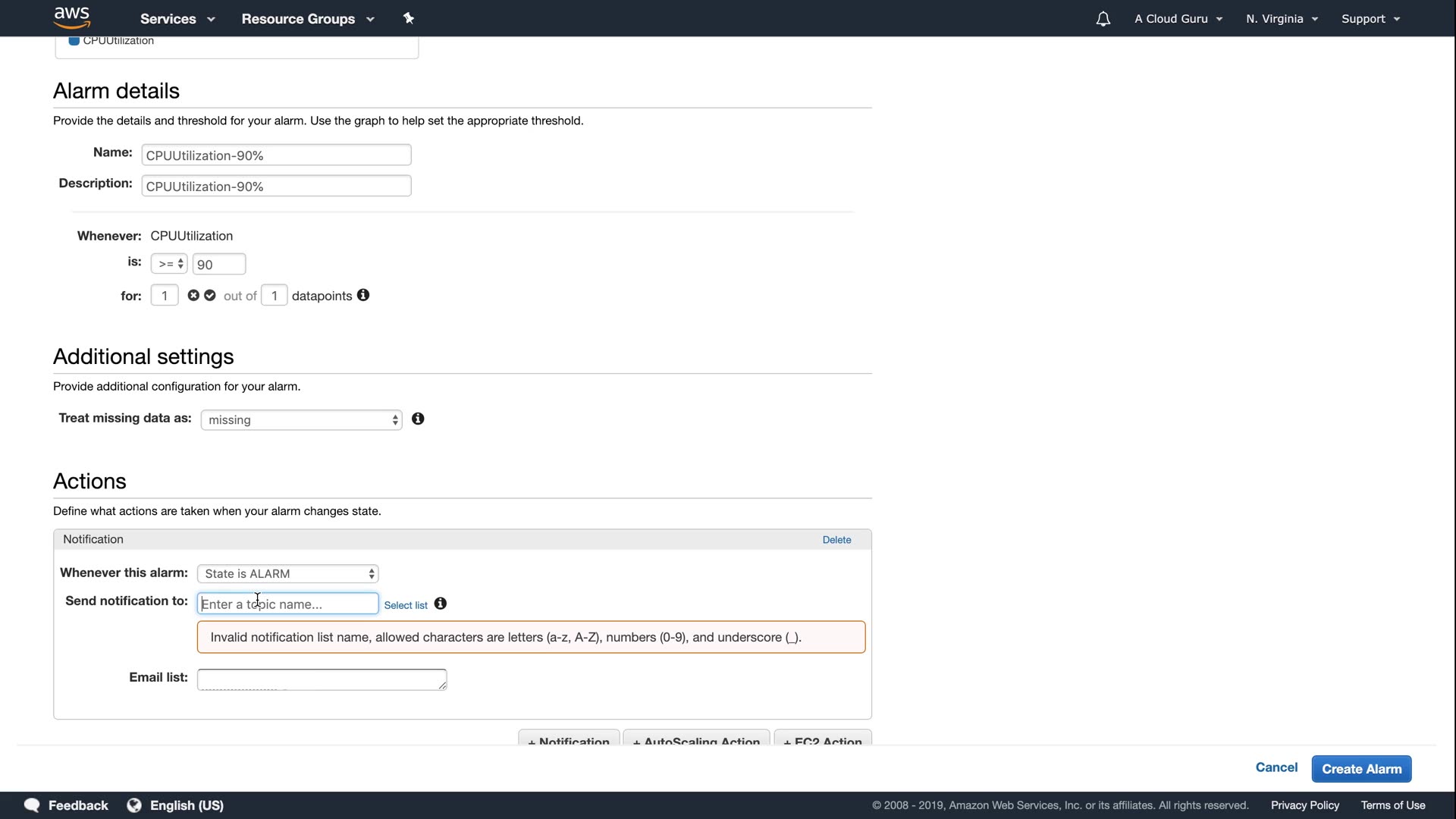The image size is (1456, 819).
Task: Open the comparison operator >= dropdown
Action: click(169, 264)
